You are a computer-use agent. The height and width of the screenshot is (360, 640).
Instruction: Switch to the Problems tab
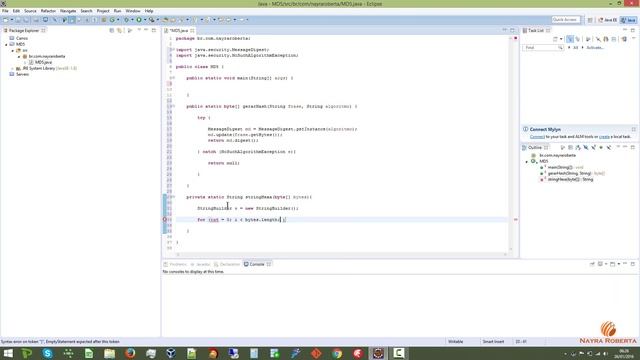[x=175, y=264]
